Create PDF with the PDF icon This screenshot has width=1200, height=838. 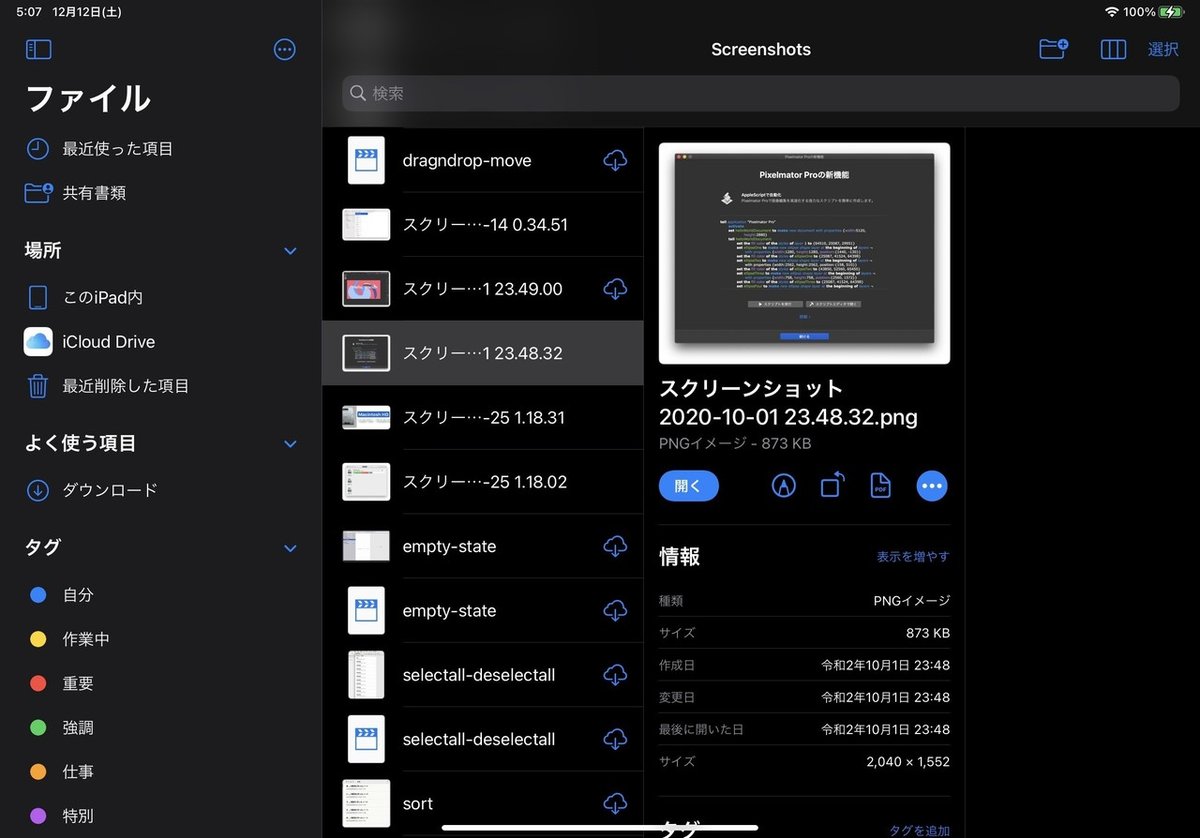880,486
